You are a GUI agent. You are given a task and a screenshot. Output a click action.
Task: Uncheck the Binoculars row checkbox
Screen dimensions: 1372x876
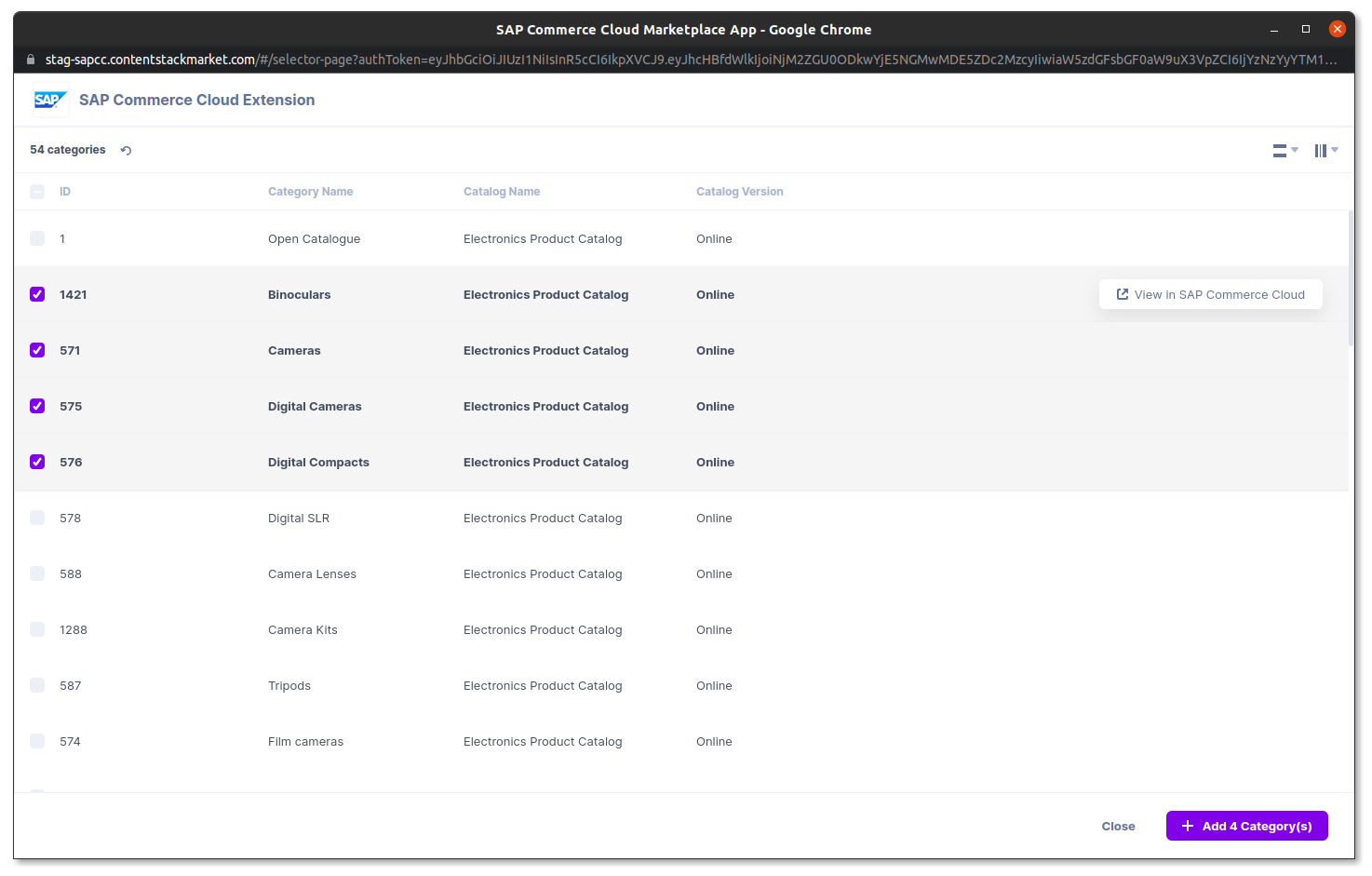37,294
